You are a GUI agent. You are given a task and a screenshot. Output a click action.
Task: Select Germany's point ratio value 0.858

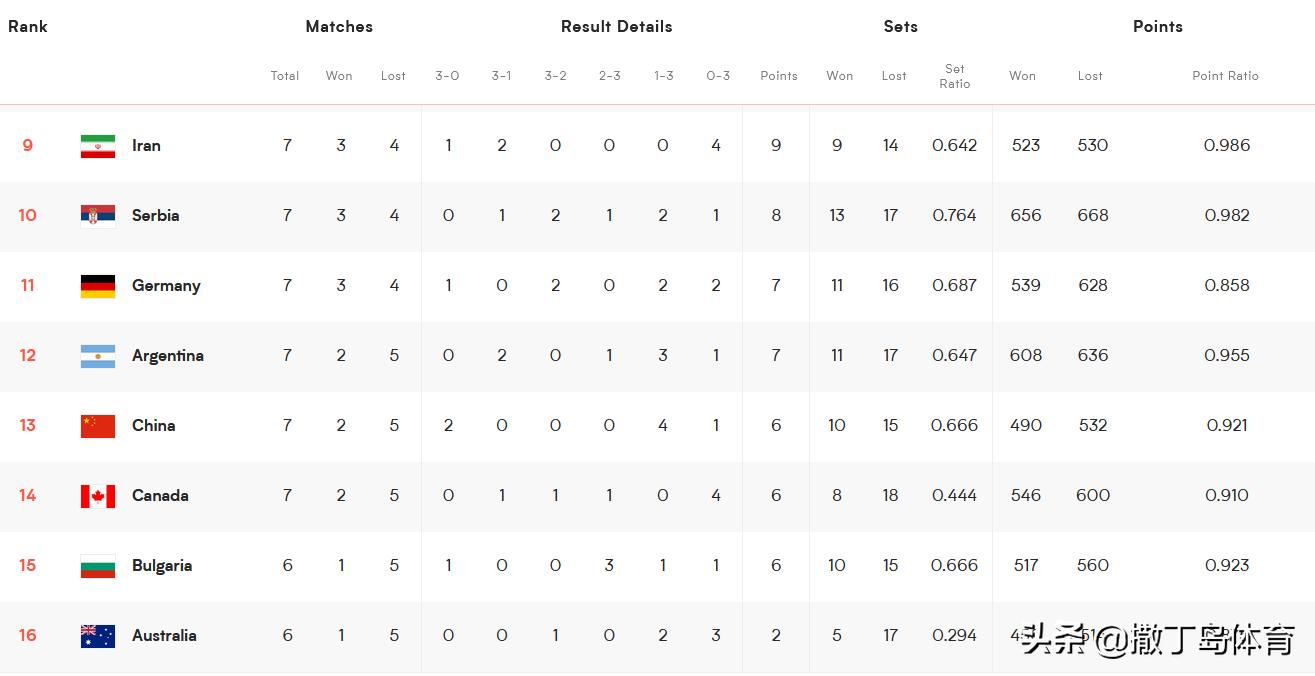1227,285
